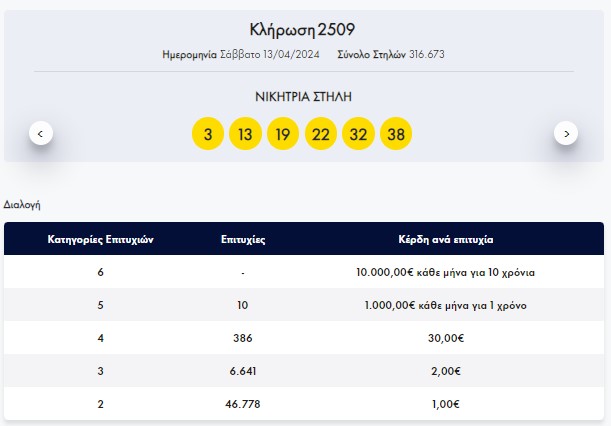This screenshot has width=611, height=426.
Task: Click the Κατηγορίες Επιτυχιών column header
Action: tap(100, 240)
